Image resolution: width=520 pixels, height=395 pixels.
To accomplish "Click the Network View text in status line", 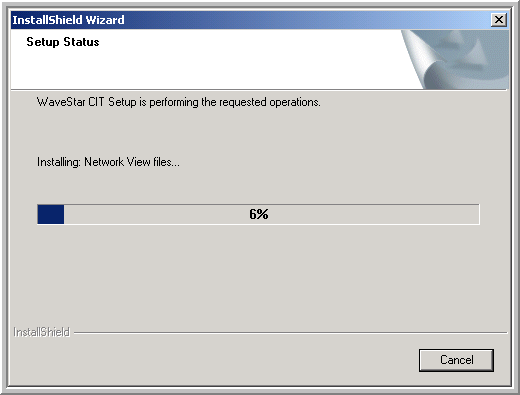I will [x=117, y=162].
